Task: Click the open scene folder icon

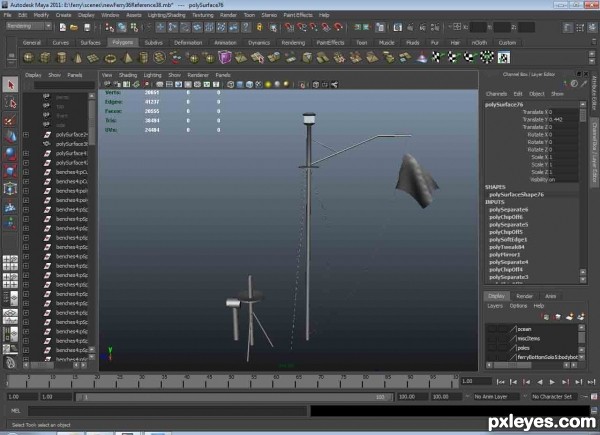Action: coord(74,27)
